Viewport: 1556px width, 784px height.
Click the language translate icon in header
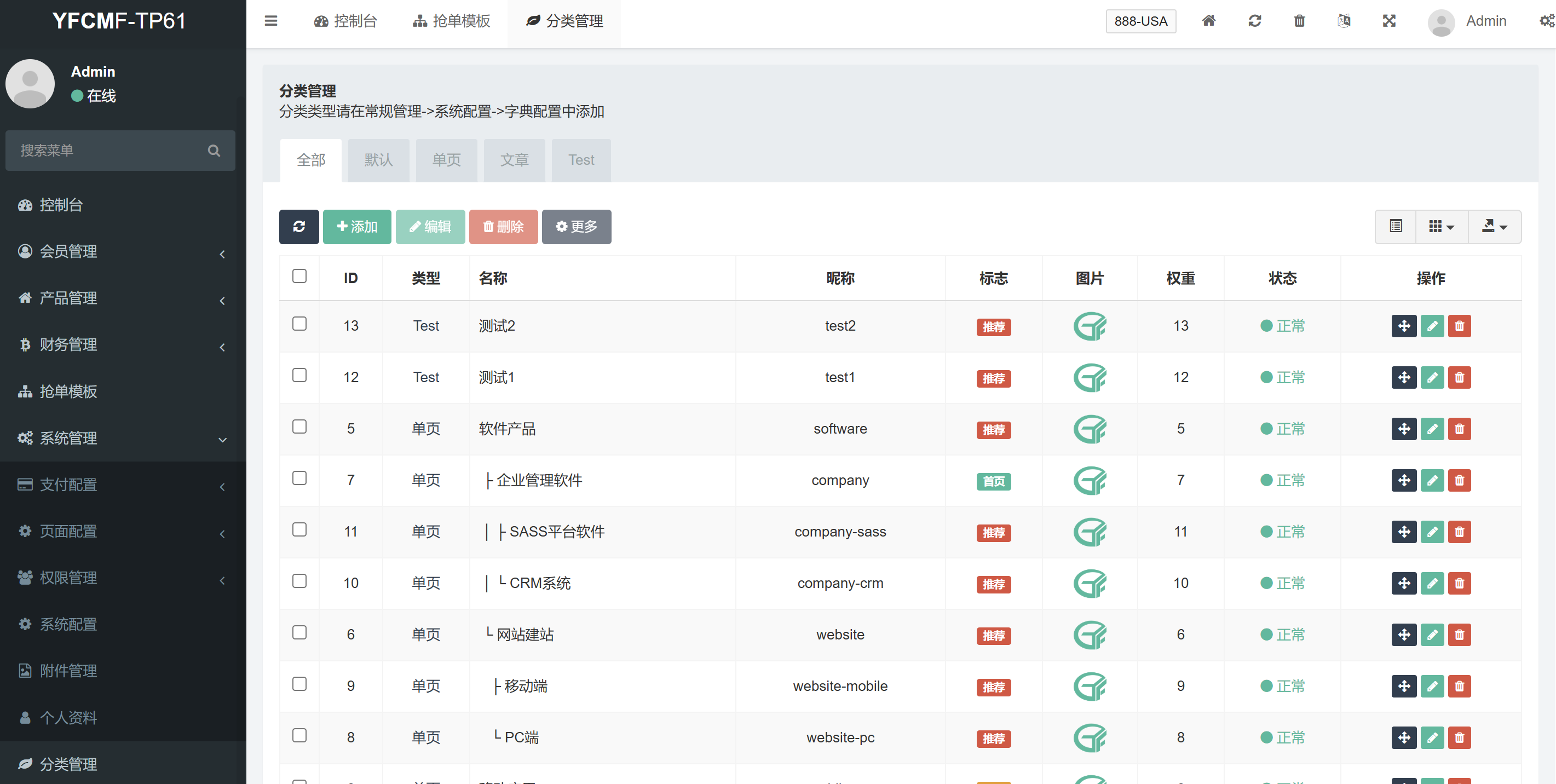point(1344,21)
